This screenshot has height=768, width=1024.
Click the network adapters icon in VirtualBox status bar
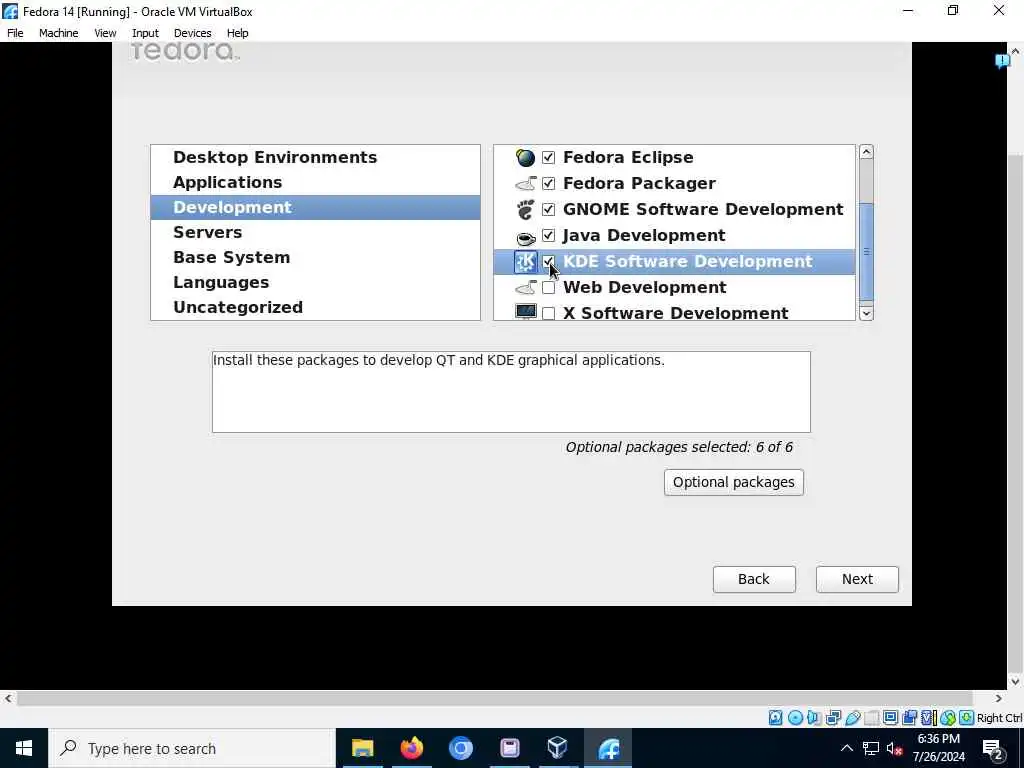(833, 718)
